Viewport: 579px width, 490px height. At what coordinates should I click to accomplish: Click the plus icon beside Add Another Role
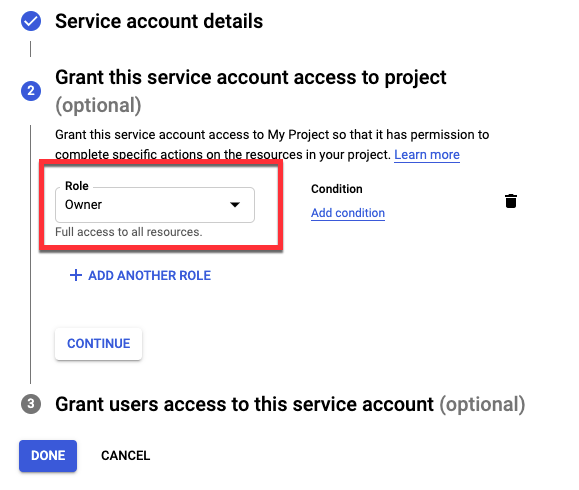click(76, 275)
